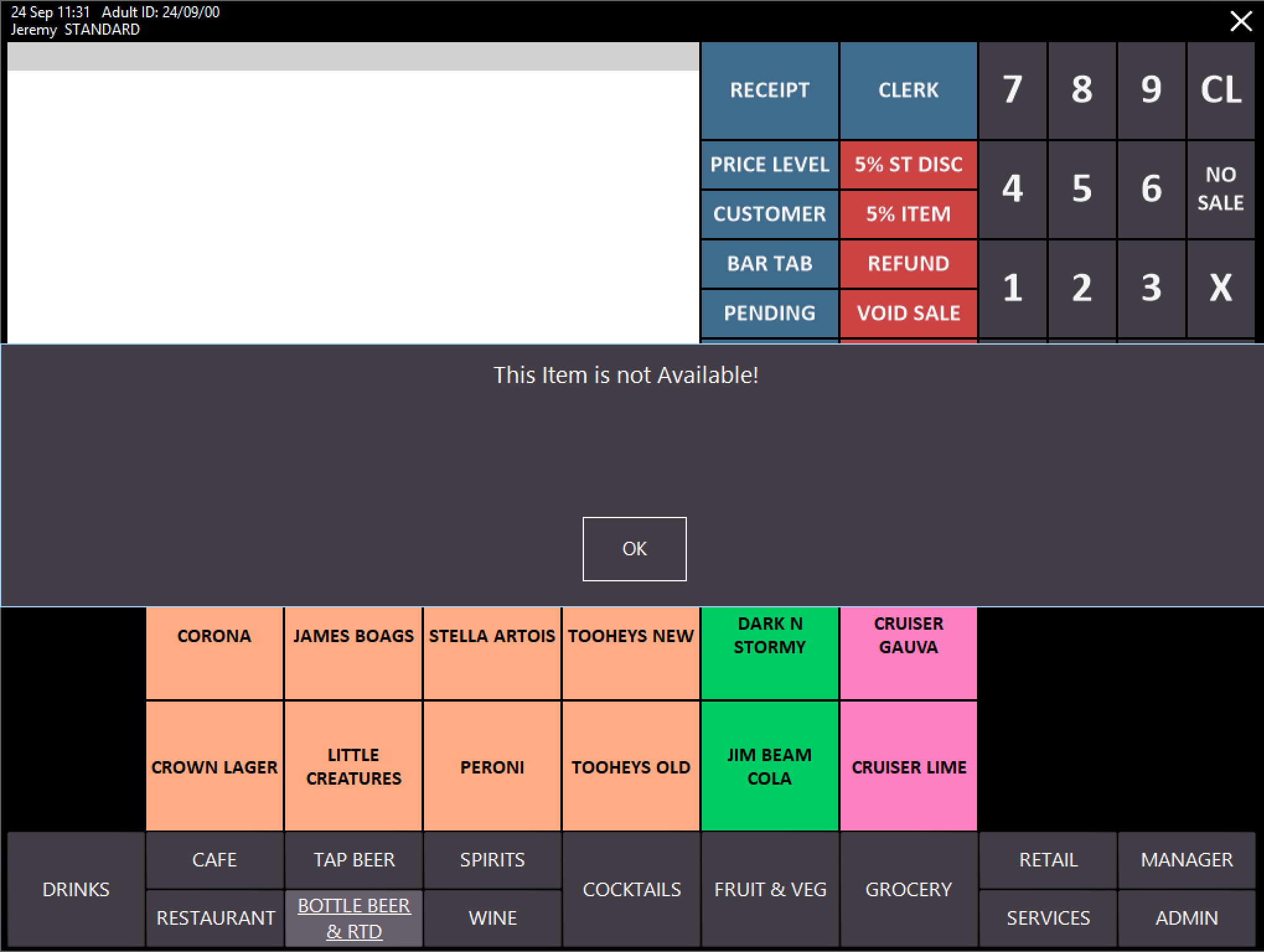The width and height of the screenshot is (1264, 952).
Task: Go to the MANAGER tab
Action: 1187,860
